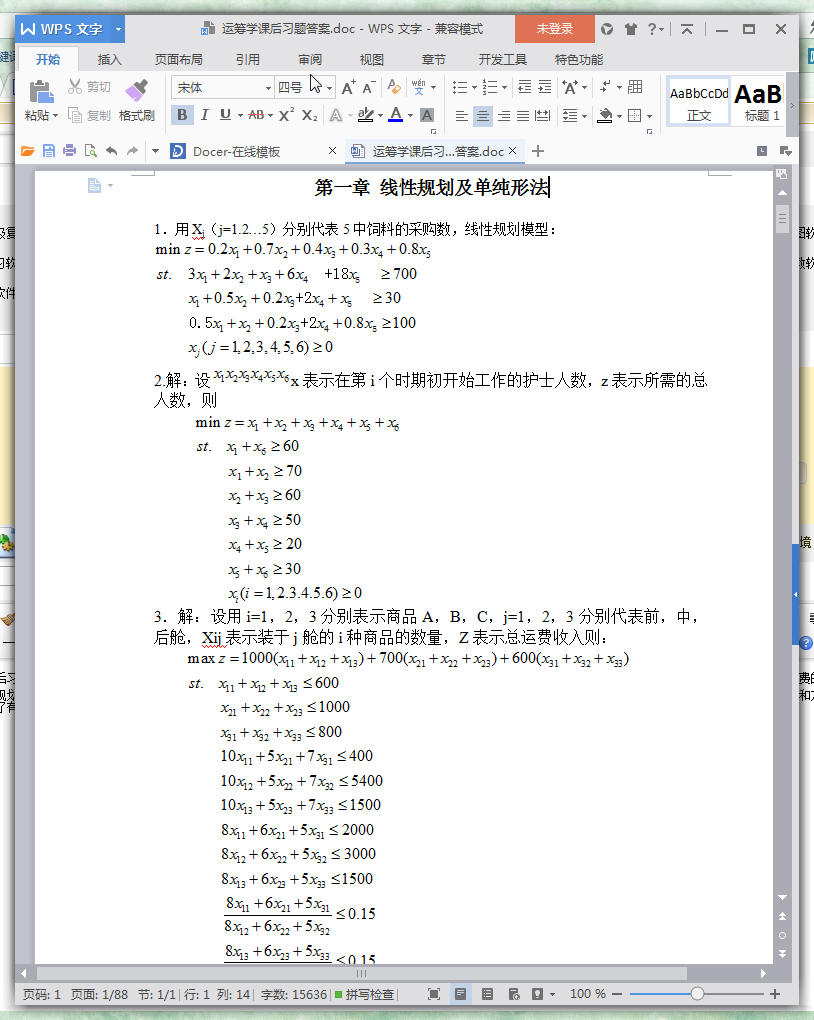Close the 运筹学课后习题答案.doc tab
Image resolution: width=814 pixels, height=1020 pixels.
[x=513, y=150]
